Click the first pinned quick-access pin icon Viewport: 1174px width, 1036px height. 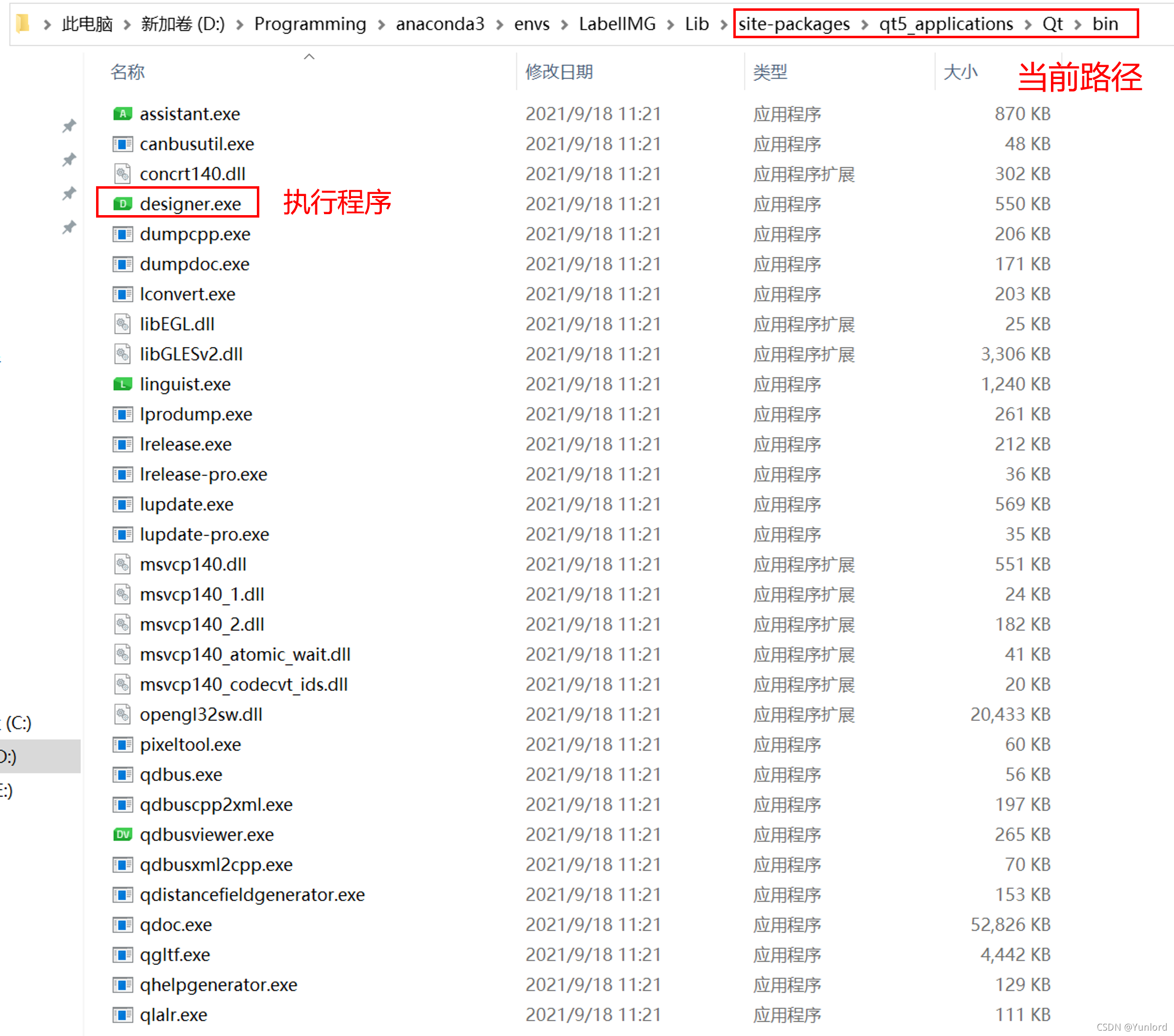pyautogui.click(x=69, y=126)
